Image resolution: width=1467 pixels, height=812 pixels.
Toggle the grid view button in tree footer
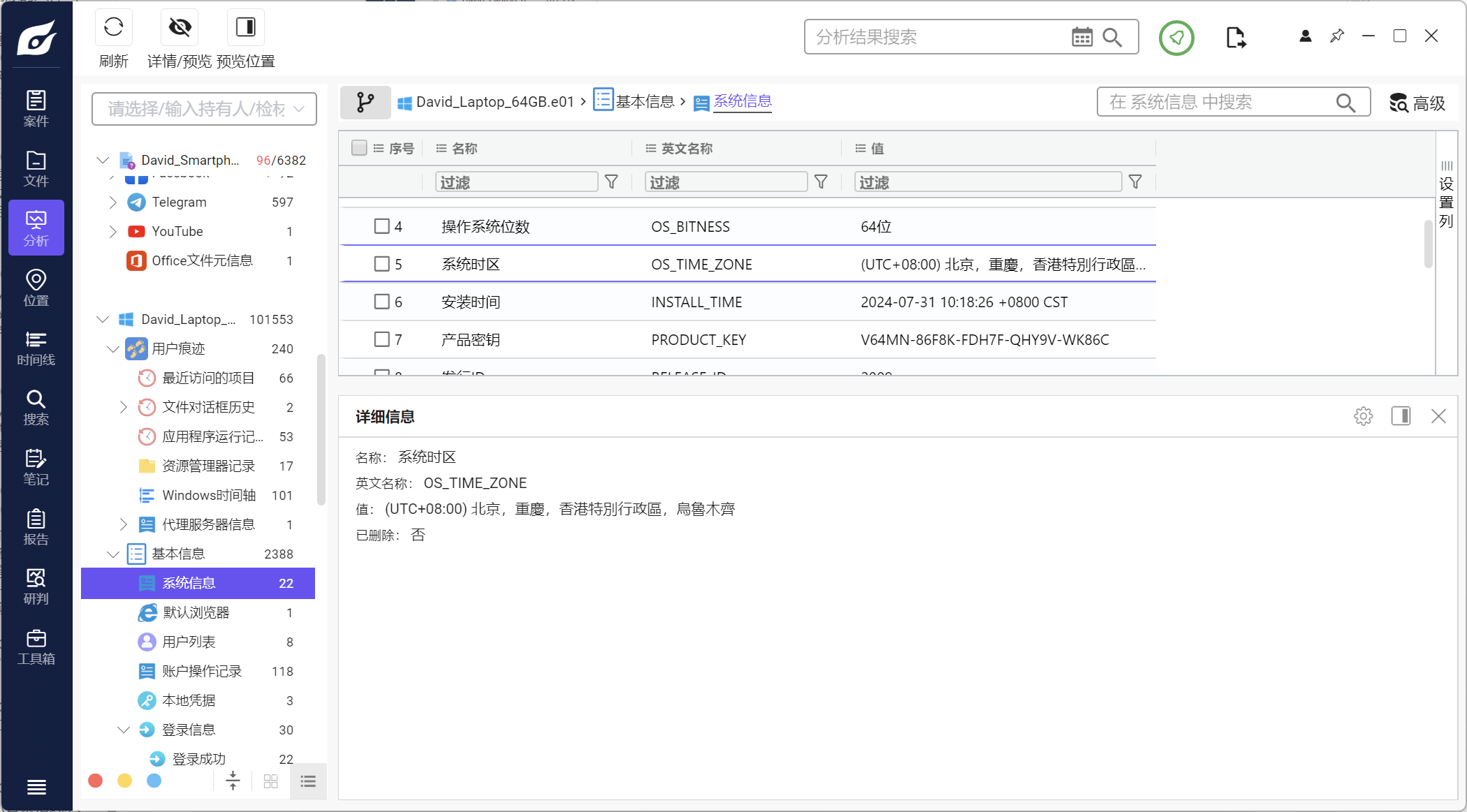click(271, 781)
